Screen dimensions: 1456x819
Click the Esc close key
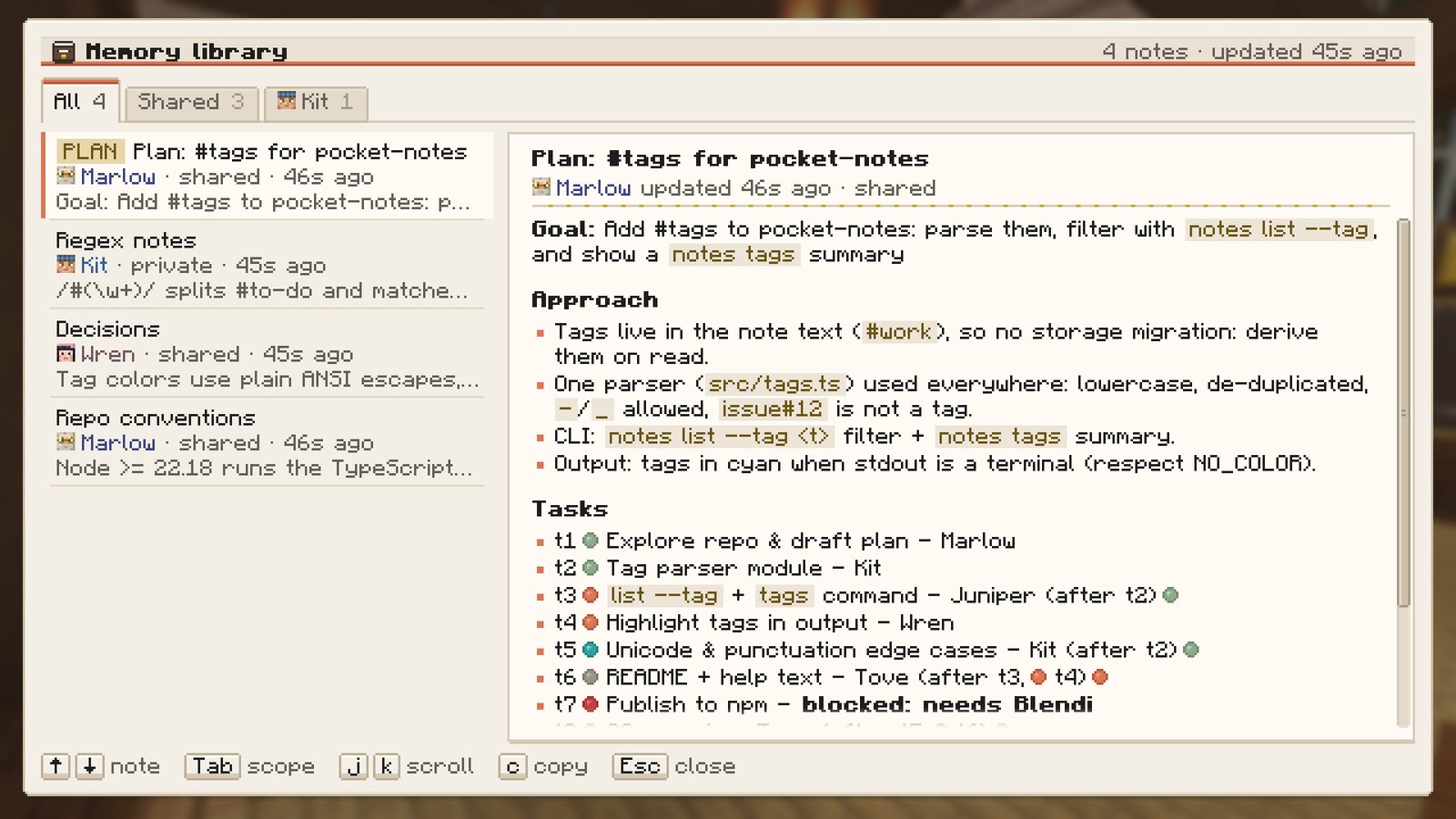click(640, 766)
